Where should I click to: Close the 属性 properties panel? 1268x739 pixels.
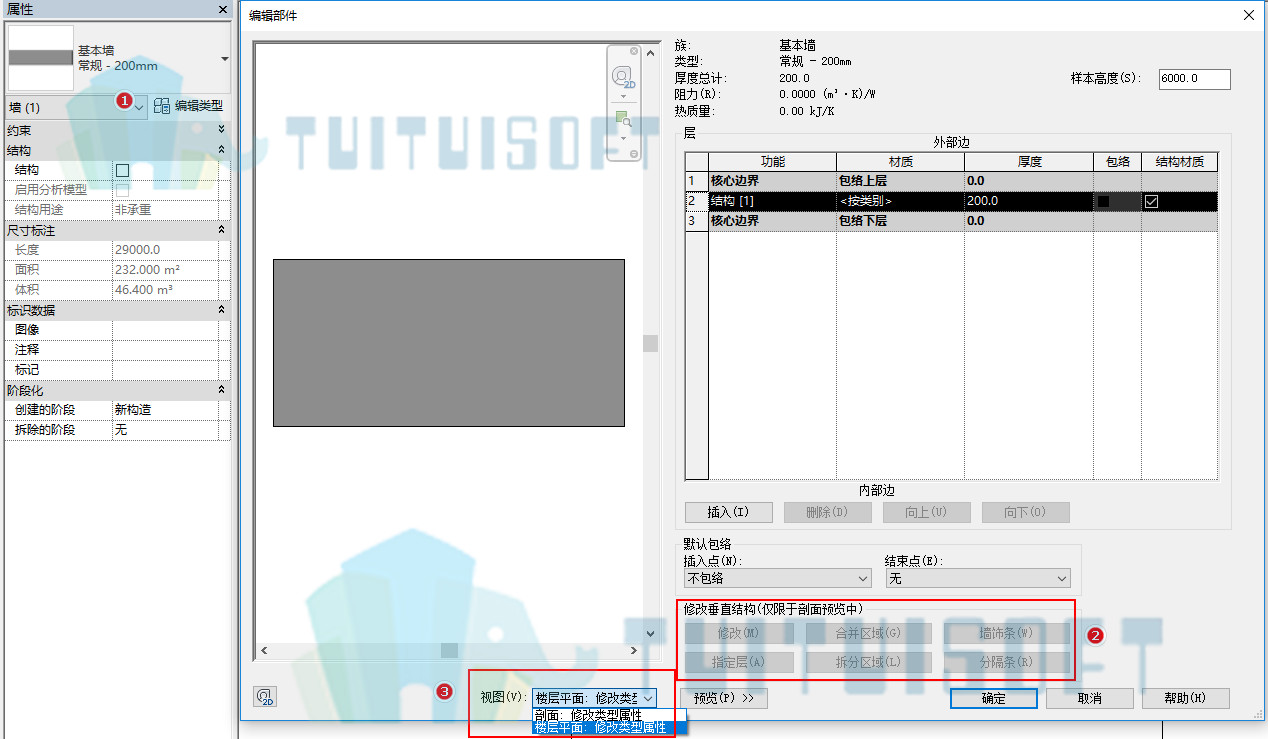[224, 9]
